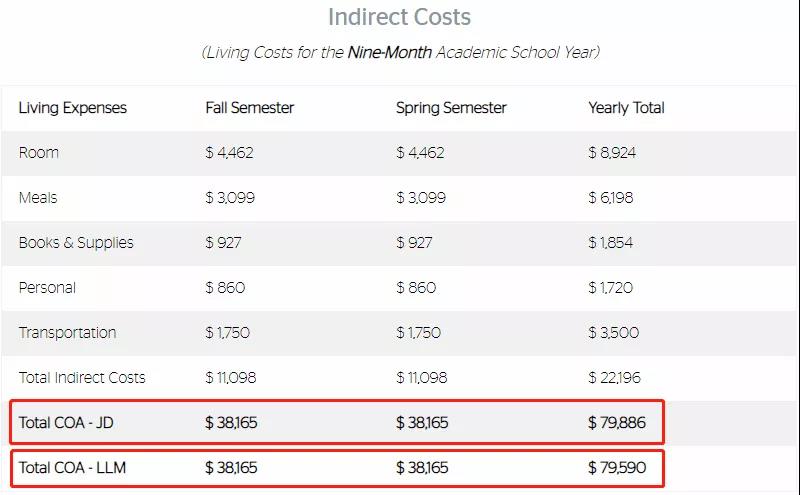Click the JD yearly total $ 79,886

[617, 423]
